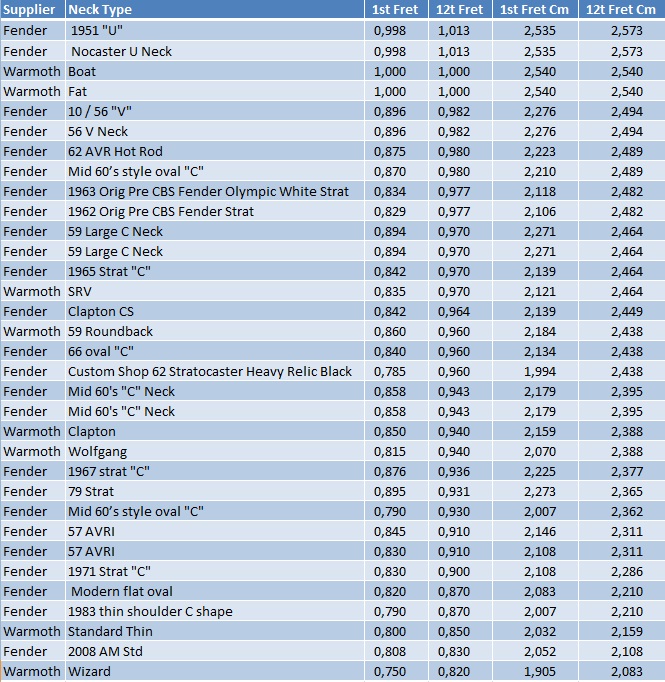Image resolution: width=665 pixels, height=682 pixels.
Task: Select 12t Fret value 0,931
Action: [x=460, y=491]
